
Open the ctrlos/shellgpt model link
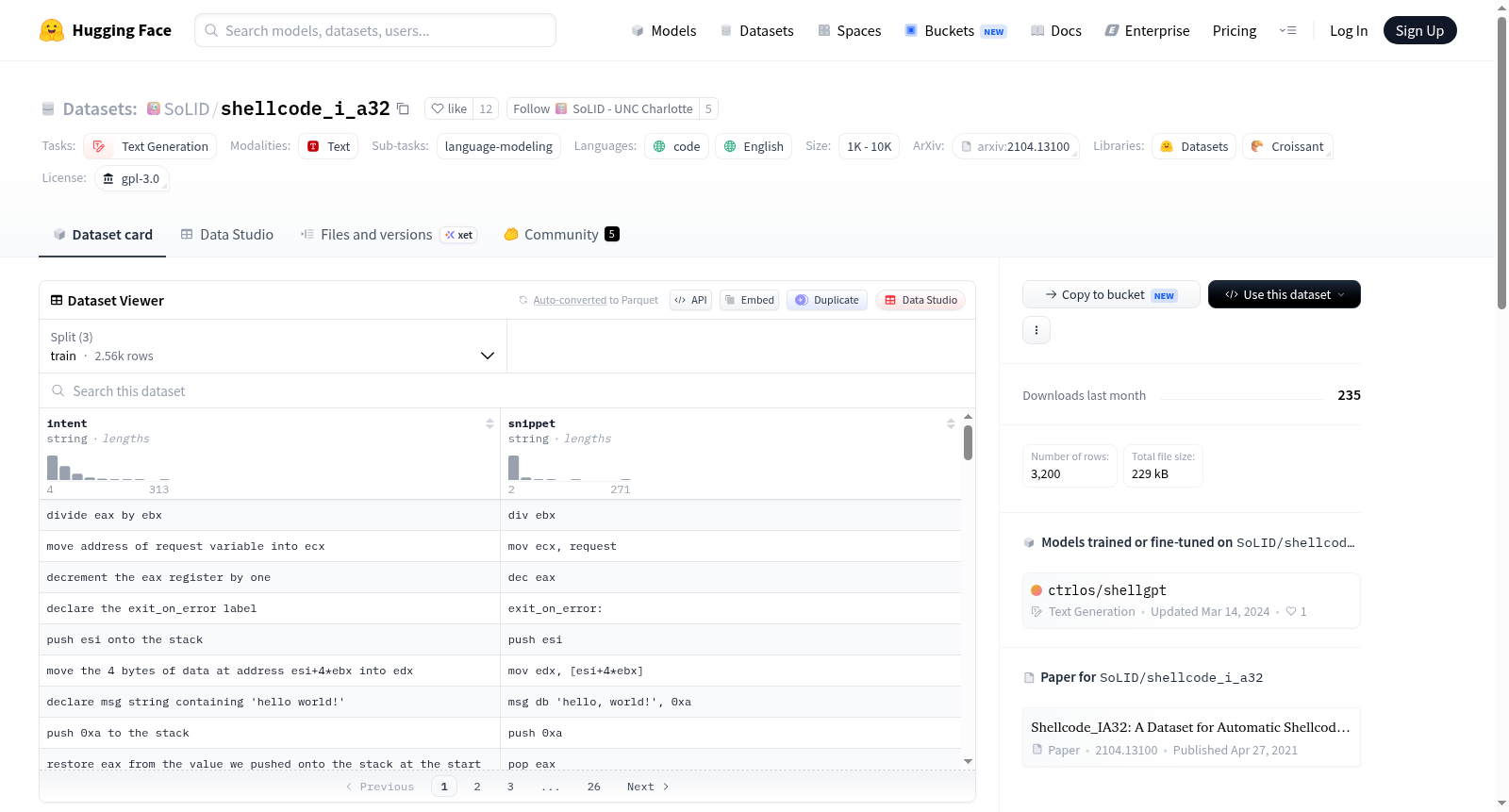point(1107,590)
